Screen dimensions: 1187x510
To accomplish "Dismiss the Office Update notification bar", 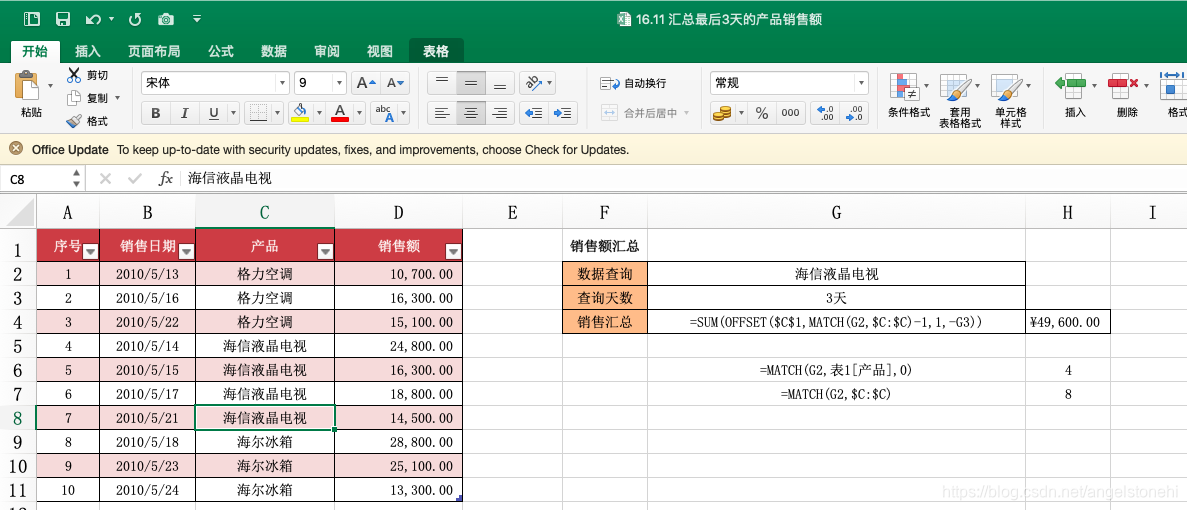I will [x=16, y=149].
